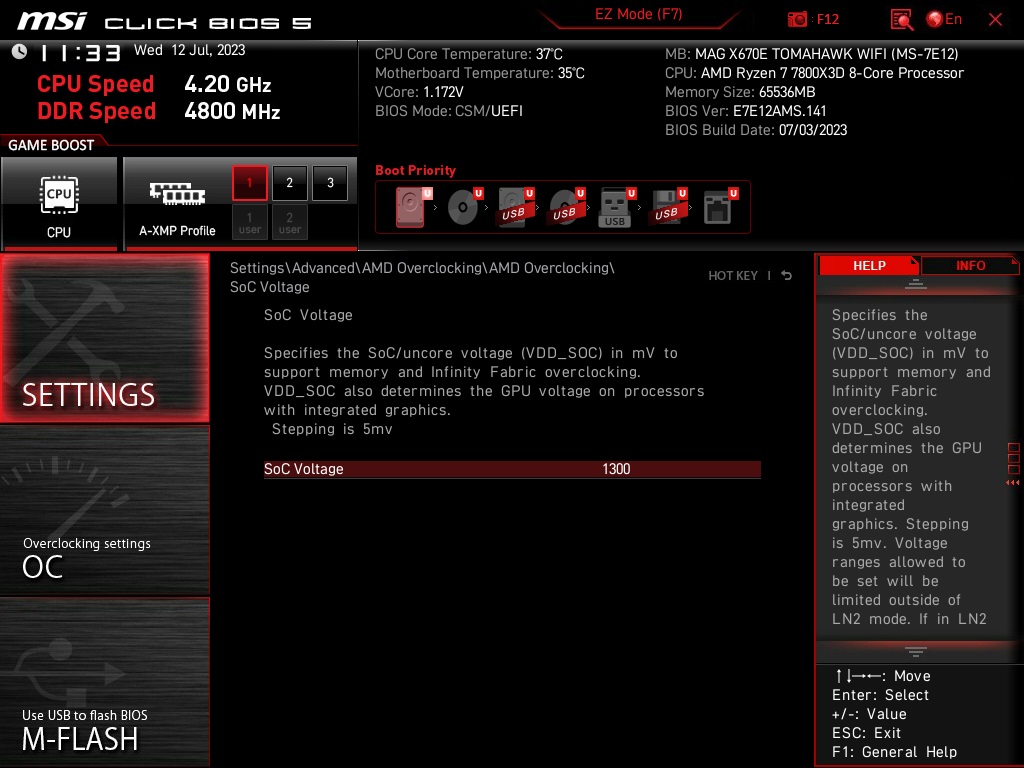Toggle the CPU Game Boost button
The height and width of the screenshot is (768, 1024).
coord(59,204)
